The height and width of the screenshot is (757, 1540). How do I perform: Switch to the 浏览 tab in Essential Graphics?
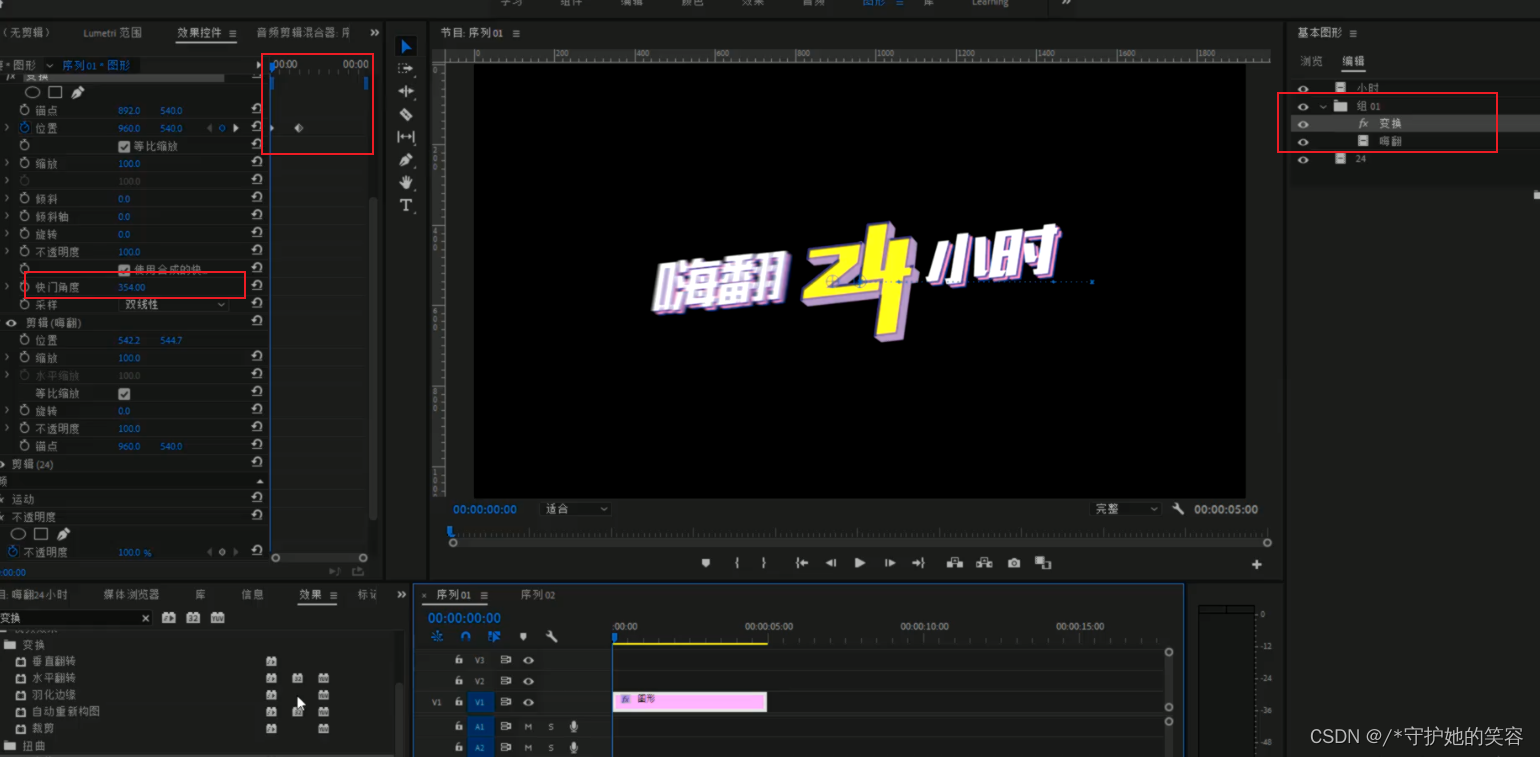[x=1311, y=61]
